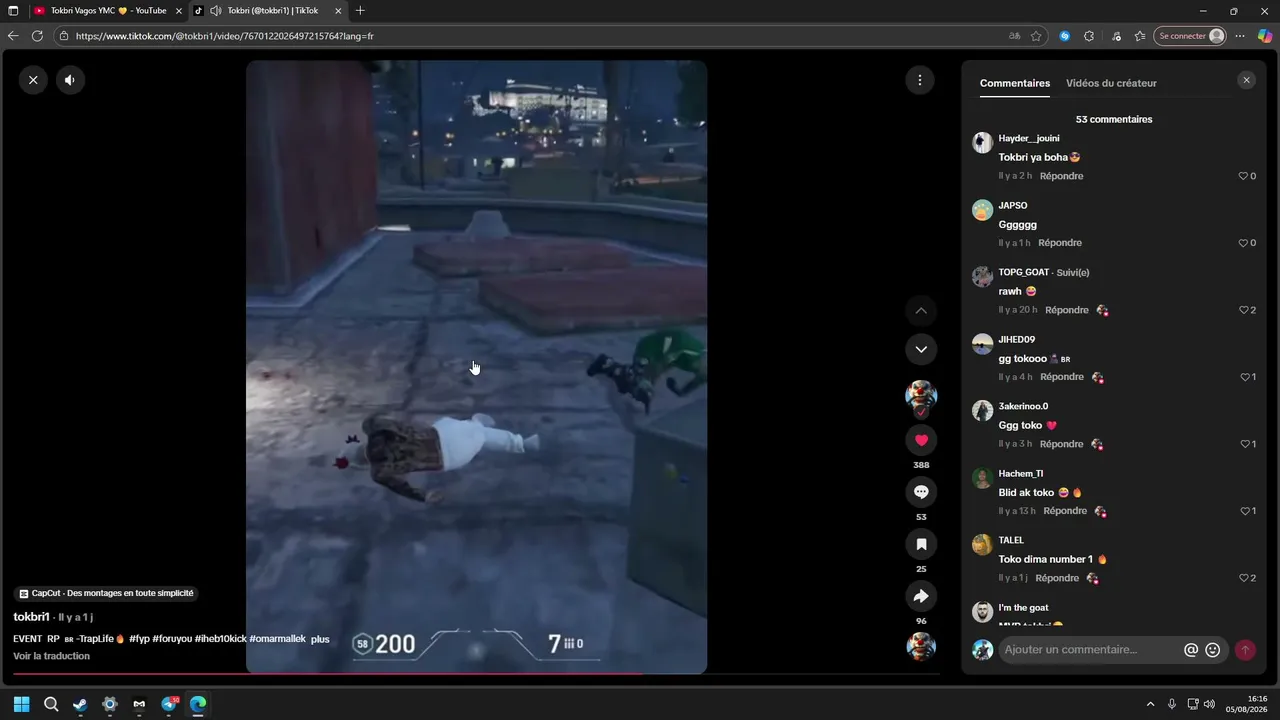Image resolution: width=1280 pixels, height=720 pixels.
Task: Open the video's three-dot options menu
Action: [920, 80]
